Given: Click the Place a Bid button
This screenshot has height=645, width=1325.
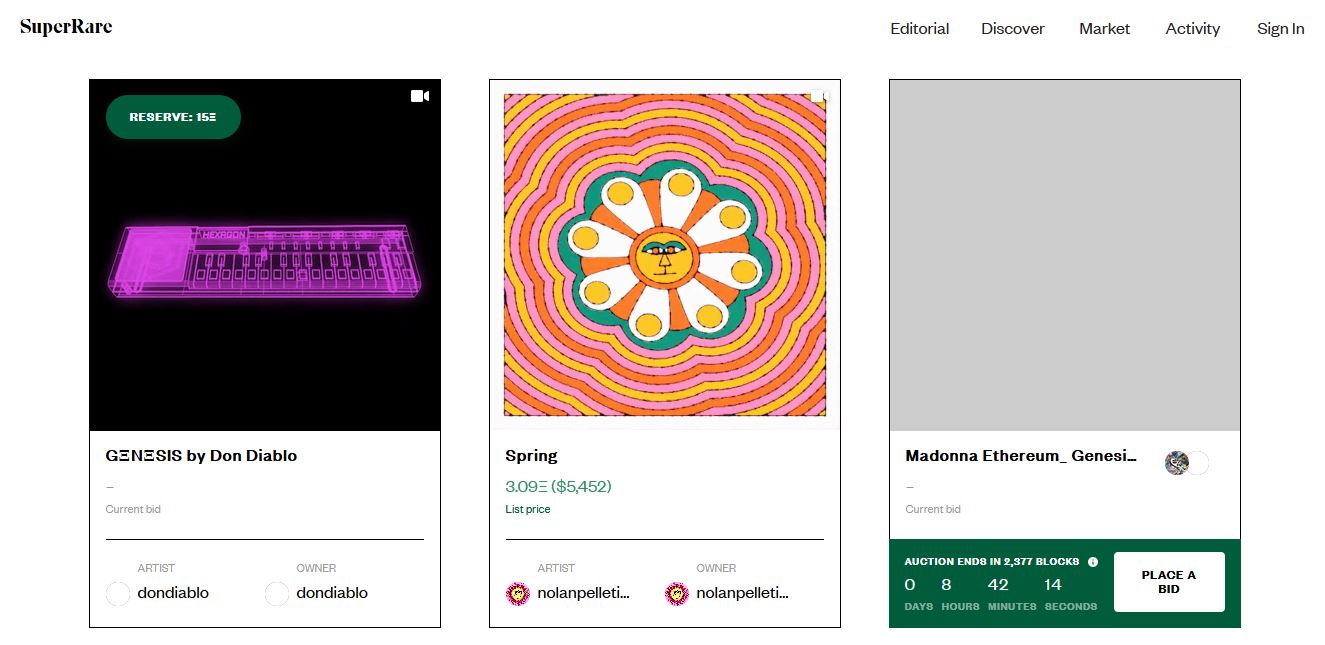Looking at the screenshot, I should [x=1169, y=582].
